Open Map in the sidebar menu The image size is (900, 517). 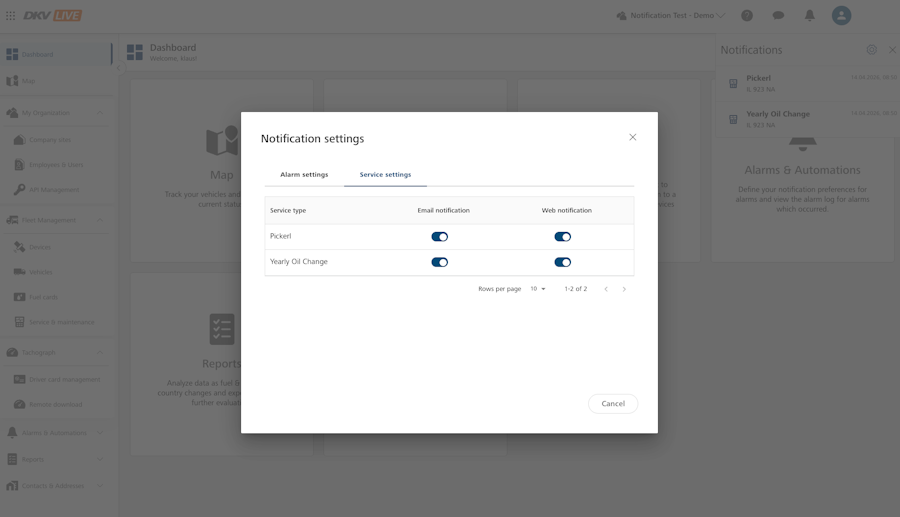[56, 81]
